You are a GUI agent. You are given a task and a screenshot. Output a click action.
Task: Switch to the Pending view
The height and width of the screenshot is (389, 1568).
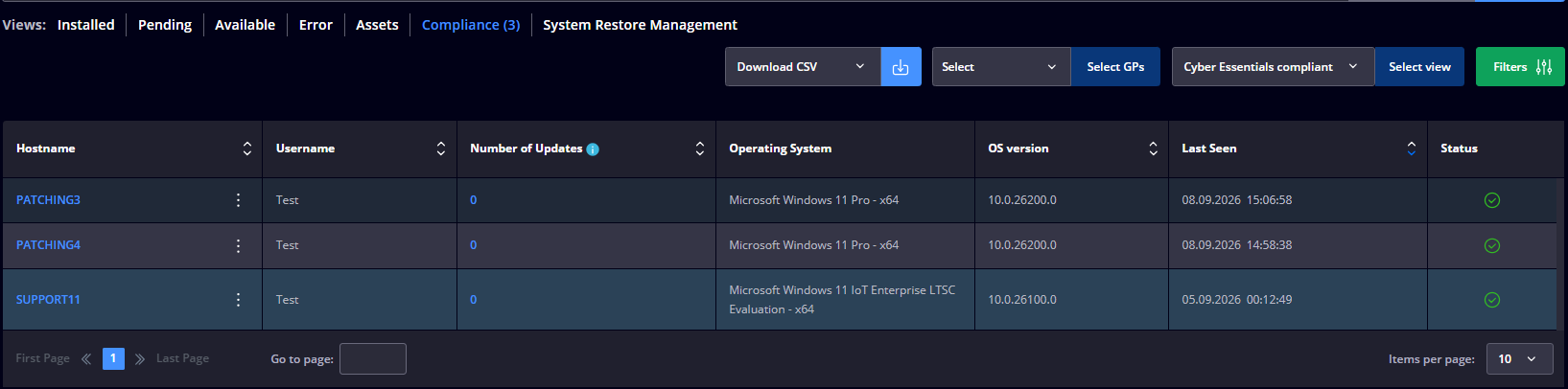(x=165, y=25)
